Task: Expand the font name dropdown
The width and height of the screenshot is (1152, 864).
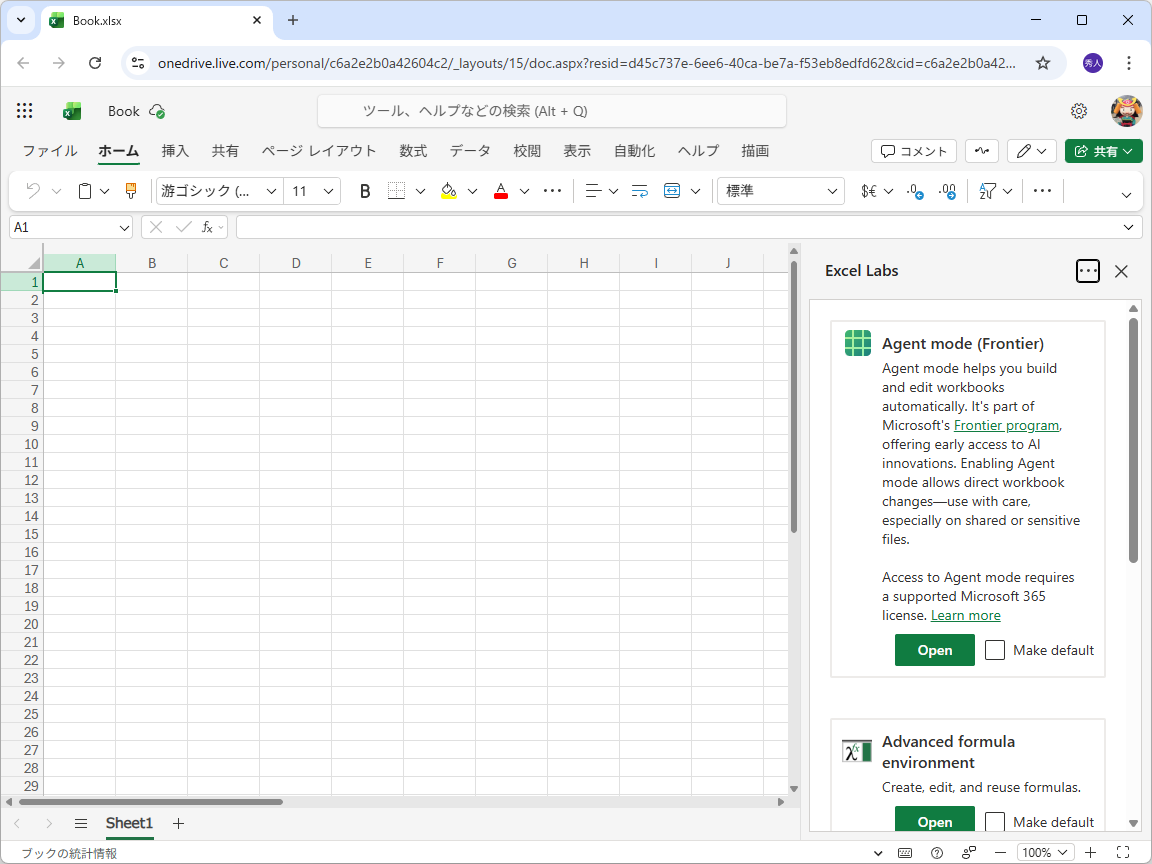Action: pos(271,191)
